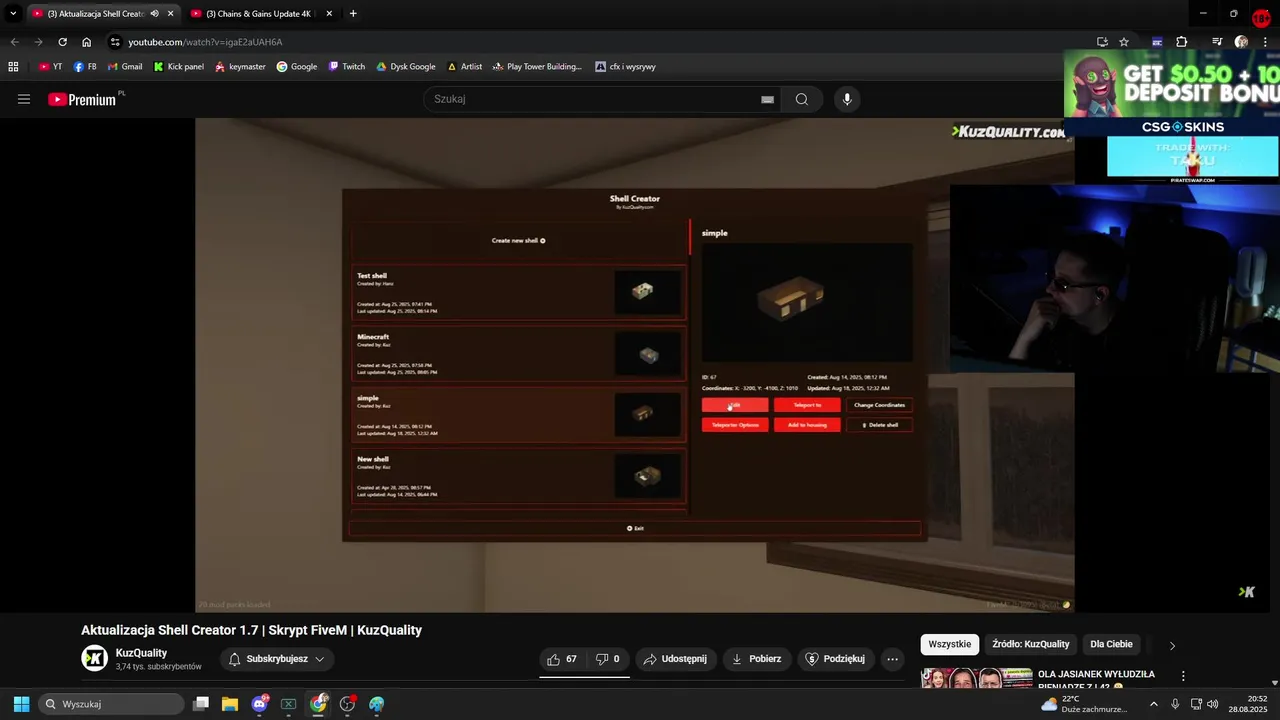1280x720 pixels.
Task: Open the FB bookmark
Action: 85,67
